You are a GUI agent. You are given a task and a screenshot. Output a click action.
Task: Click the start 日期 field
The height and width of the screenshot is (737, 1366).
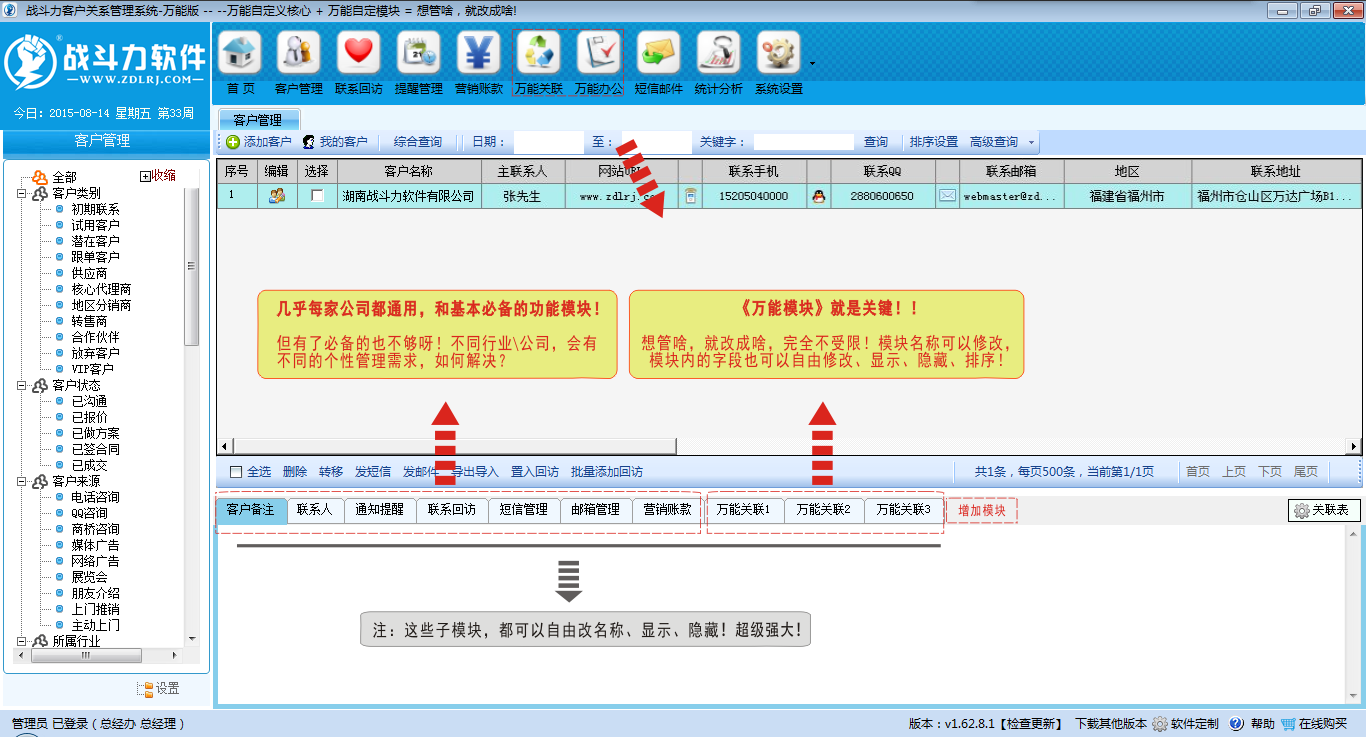549,142
